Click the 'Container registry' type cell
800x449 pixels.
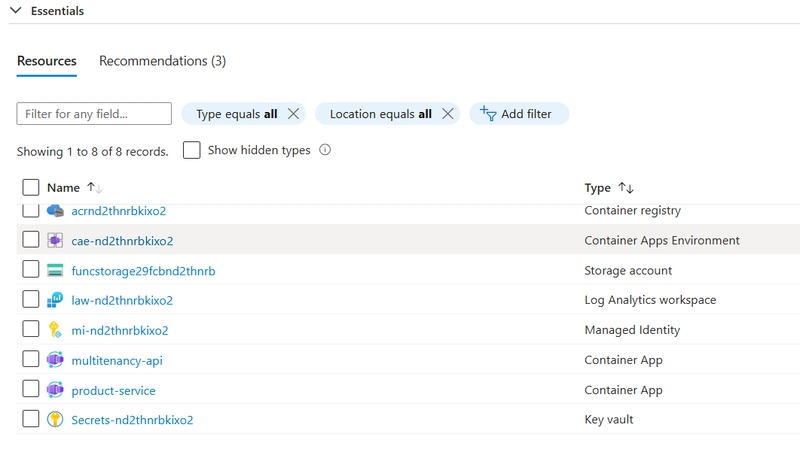pyautogui.click(x=633, y=210)
